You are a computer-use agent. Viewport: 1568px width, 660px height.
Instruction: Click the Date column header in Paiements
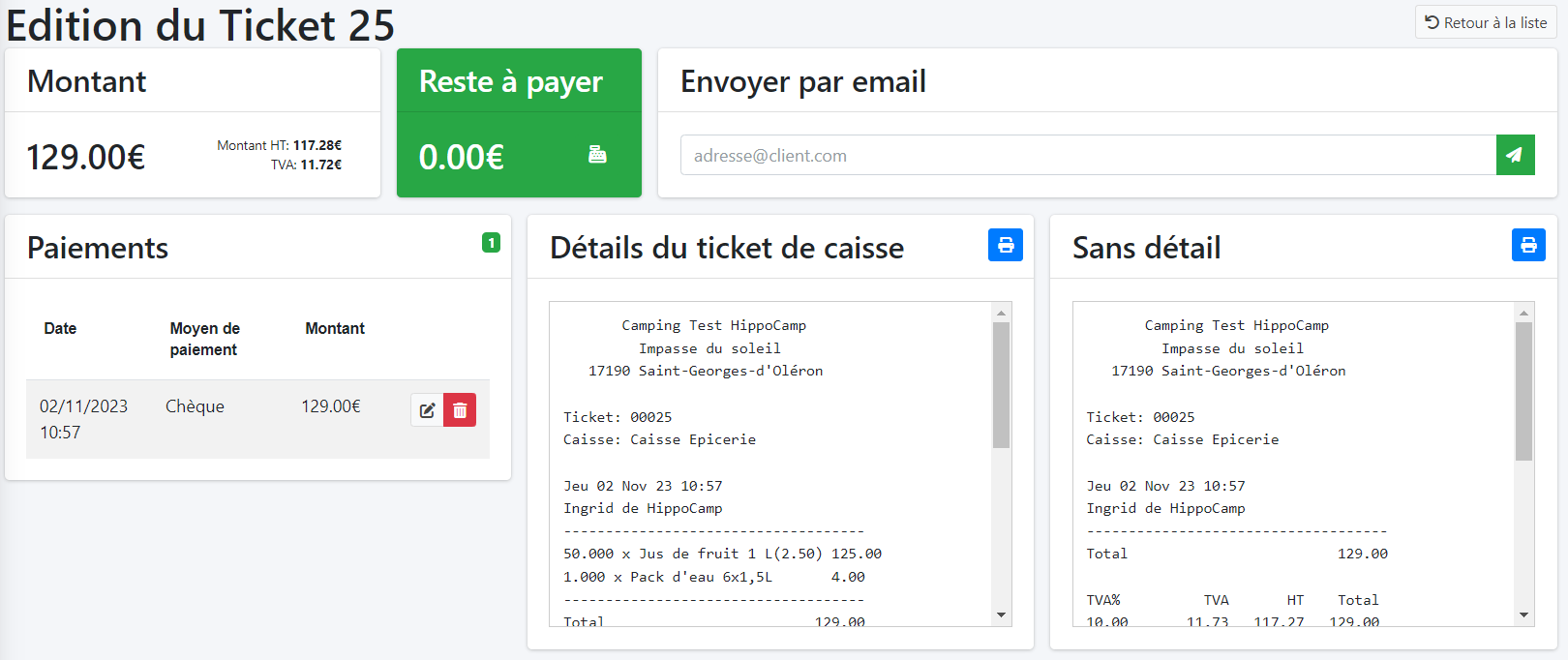point(60,329)
